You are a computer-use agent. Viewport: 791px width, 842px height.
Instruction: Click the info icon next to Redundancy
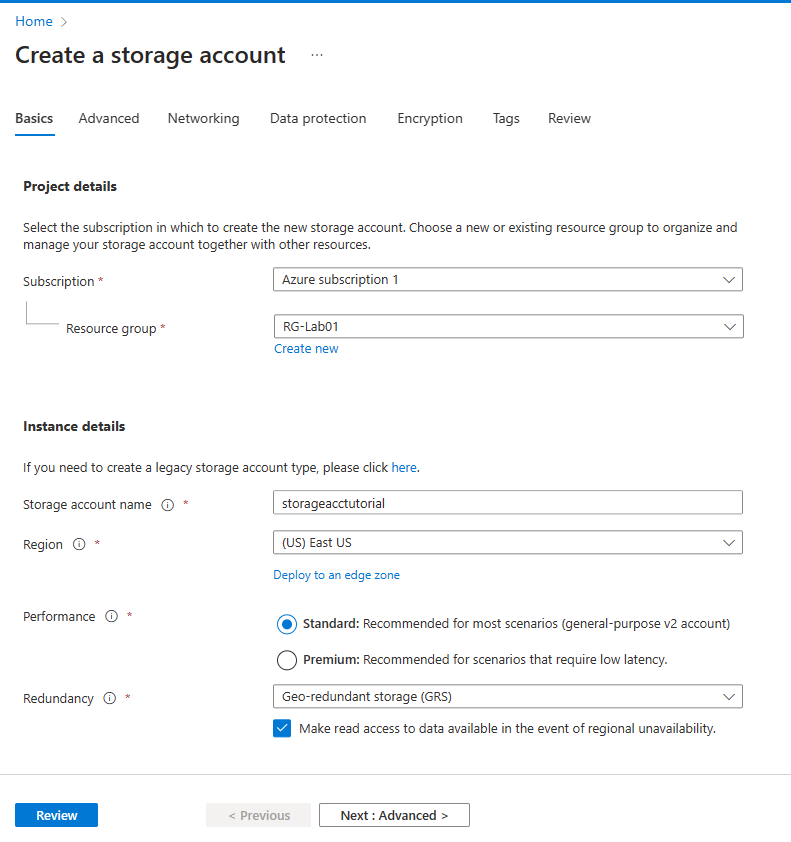tap(109, 698)
